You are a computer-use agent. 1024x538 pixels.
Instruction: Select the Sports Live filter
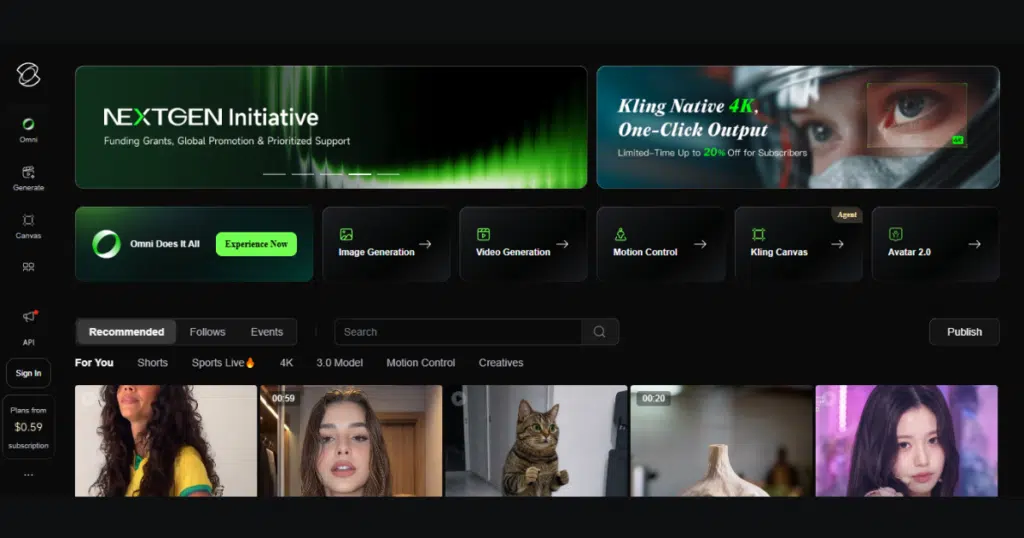point(223,362)
